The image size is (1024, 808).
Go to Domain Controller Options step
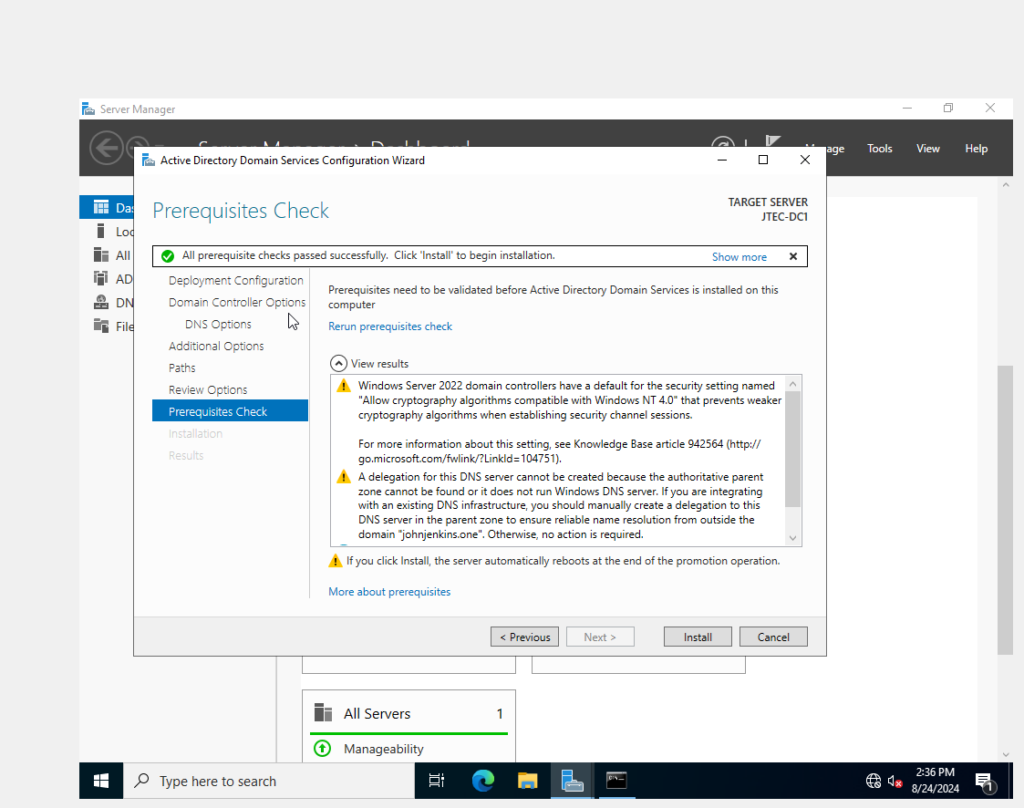(x=236, y=302)
